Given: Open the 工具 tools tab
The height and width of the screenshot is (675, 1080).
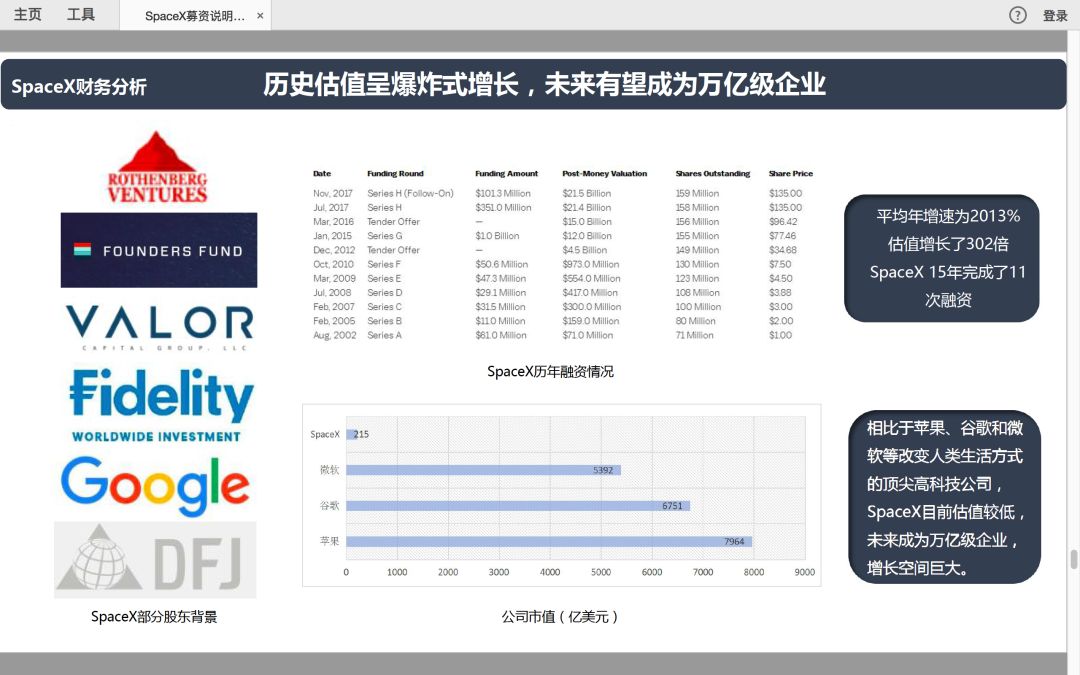Looking at the screenshot, I should [81, 14].
